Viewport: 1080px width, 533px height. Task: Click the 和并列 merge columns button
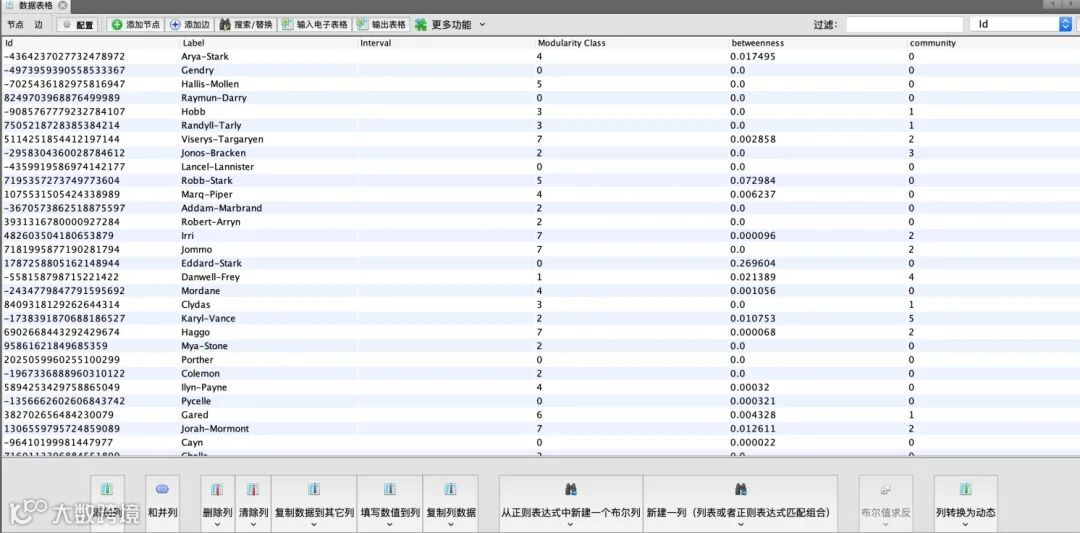(163, 502)
